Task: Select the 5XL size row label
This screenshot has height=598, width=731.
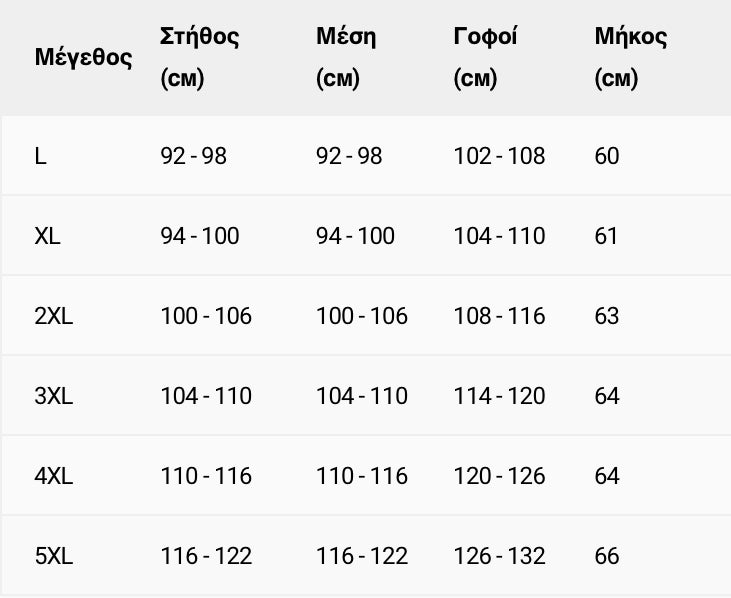Action: point(54,556)
